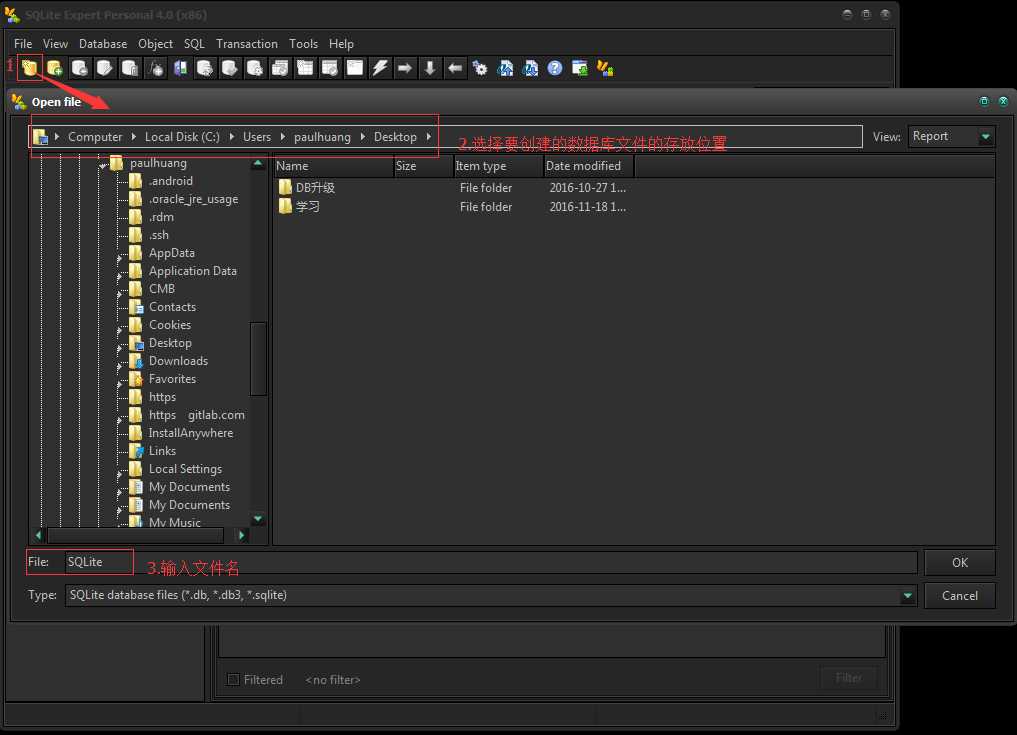Open the Tools menu
This screenshot has width=1017, height=735.
pyautogui.click(x=303, y=43)
